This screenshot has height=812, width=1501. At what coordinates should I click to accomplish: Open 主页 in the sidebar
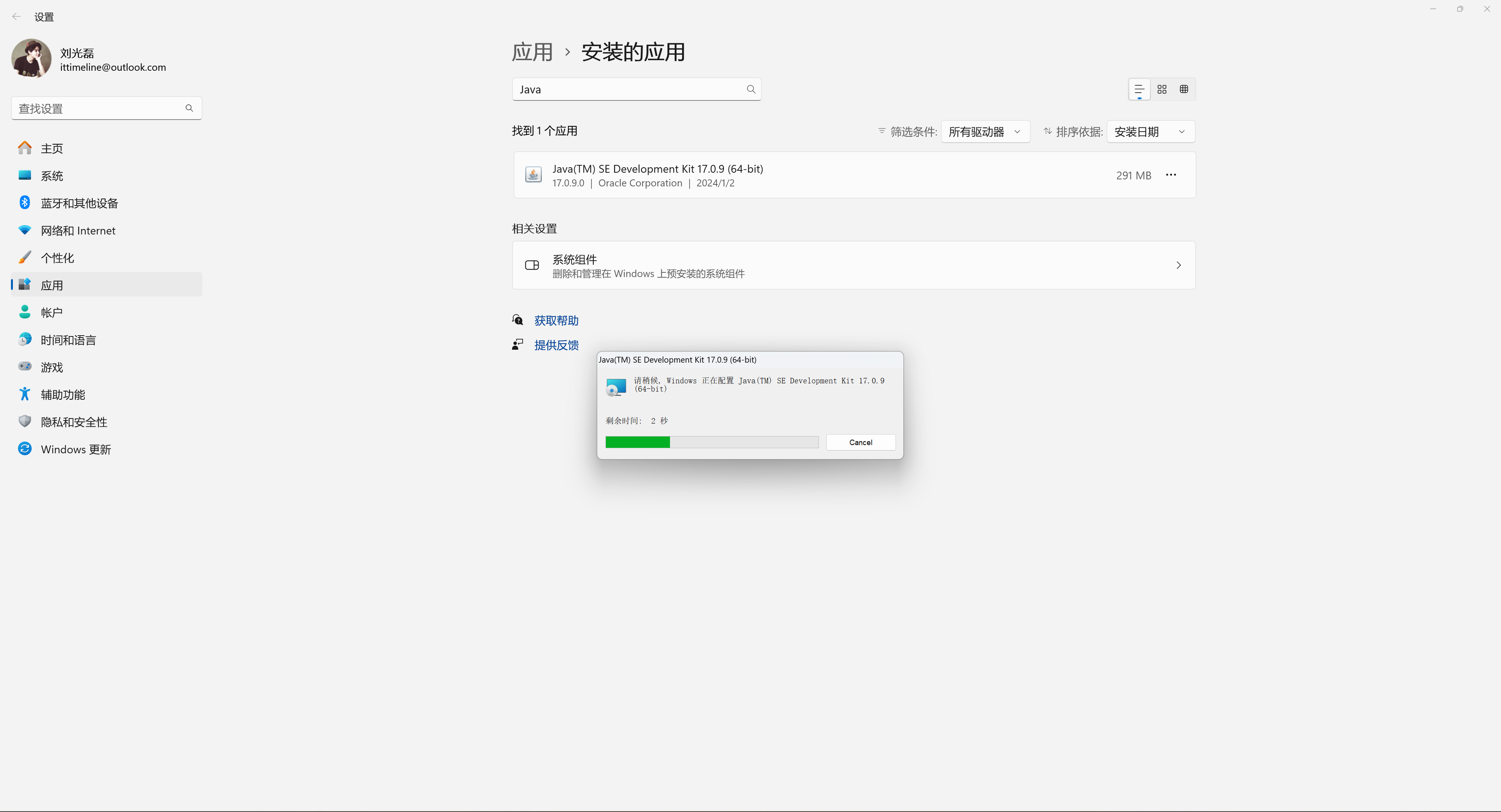click(x=107, y=148)
